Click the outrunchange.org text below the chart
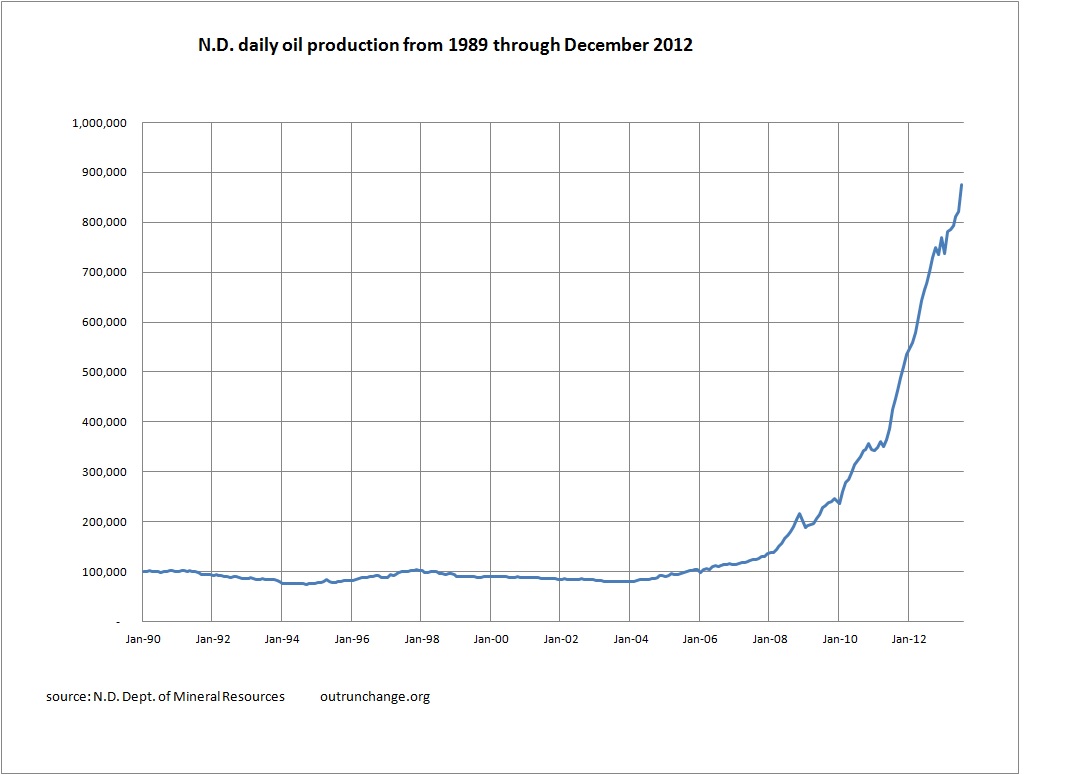1089x775 pixels. coord(375,696)
